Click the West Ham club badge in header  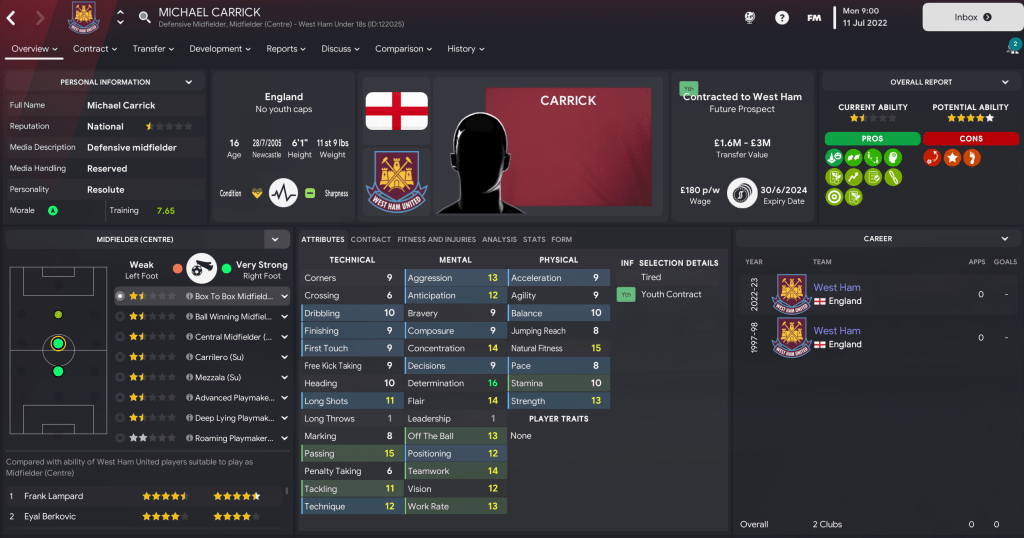84,18
